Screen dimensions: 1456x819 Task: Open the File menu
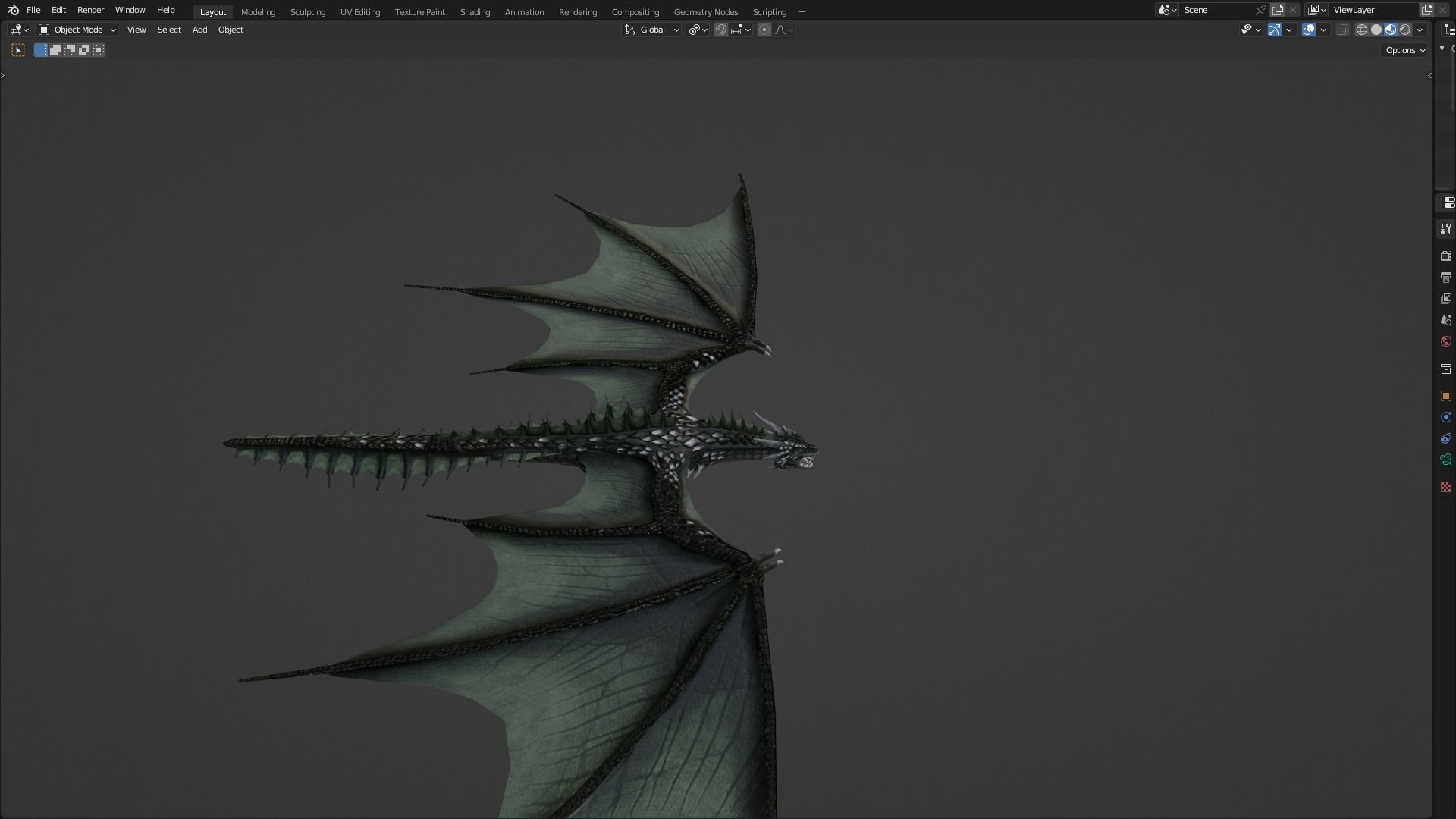click(33, 10)
